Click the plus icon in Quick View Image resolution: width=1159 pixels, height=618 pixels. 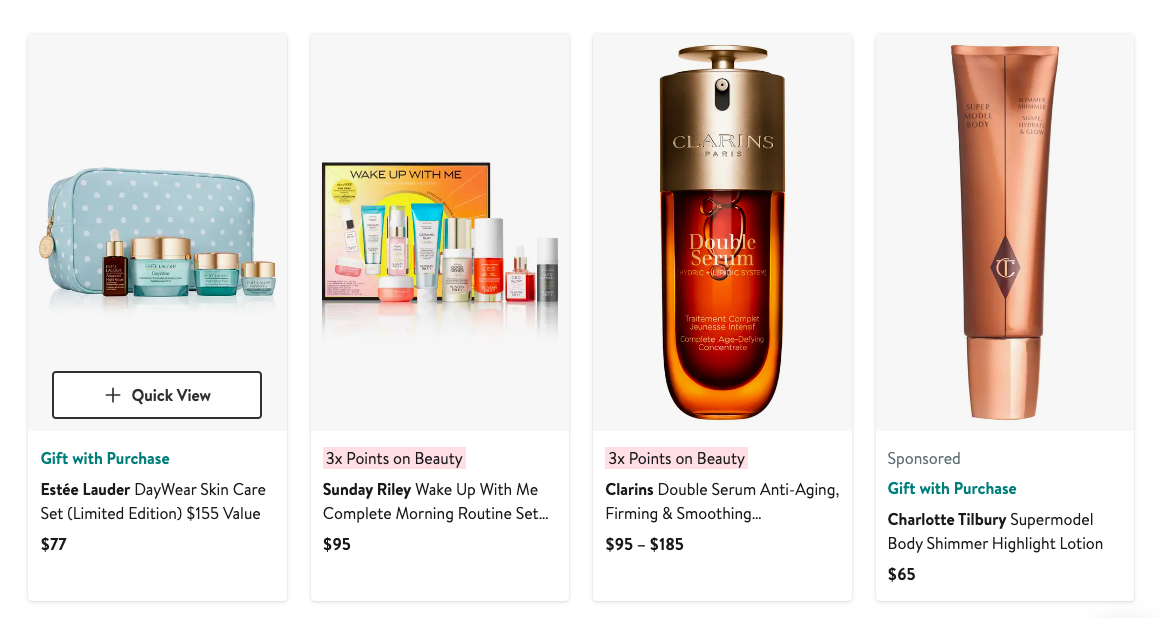(x=112, y=395)
